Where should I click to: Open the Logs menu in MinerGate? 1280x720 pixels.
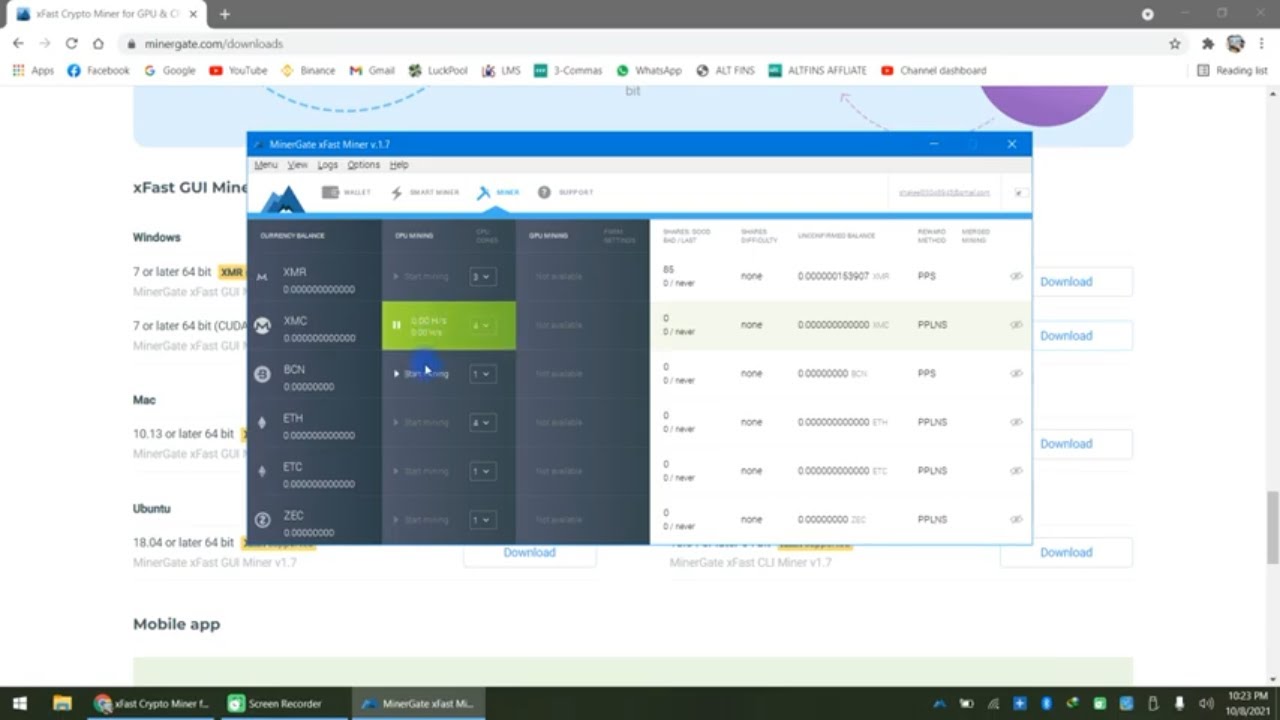pyautogui.click(x=327, y=165)
